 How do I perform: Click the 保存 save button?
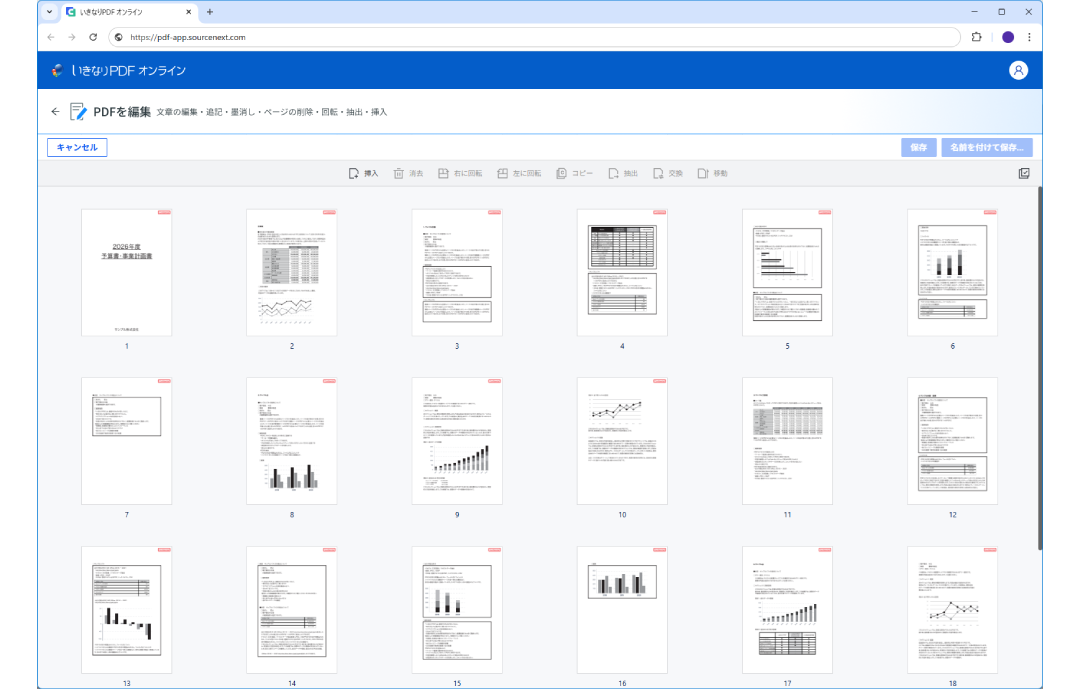click(x=919, y=147)
